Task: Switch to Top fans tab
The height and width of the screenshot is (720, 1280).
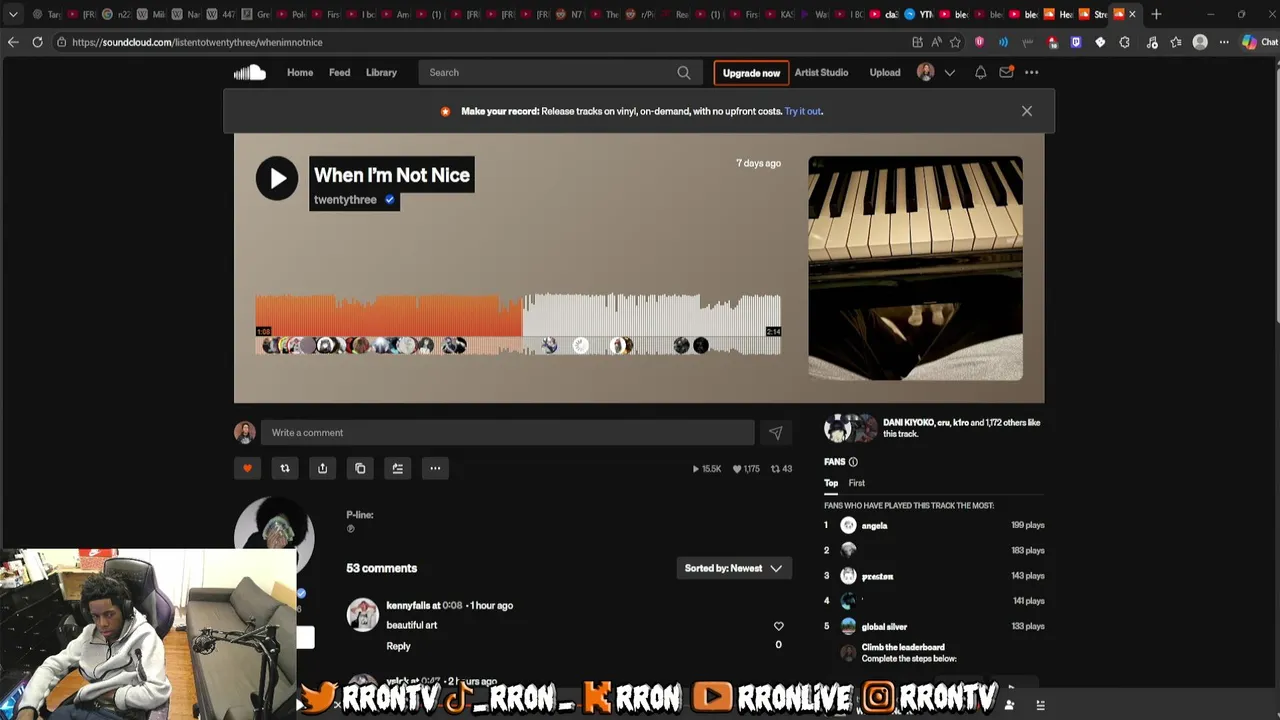Action: pos(831,483)
